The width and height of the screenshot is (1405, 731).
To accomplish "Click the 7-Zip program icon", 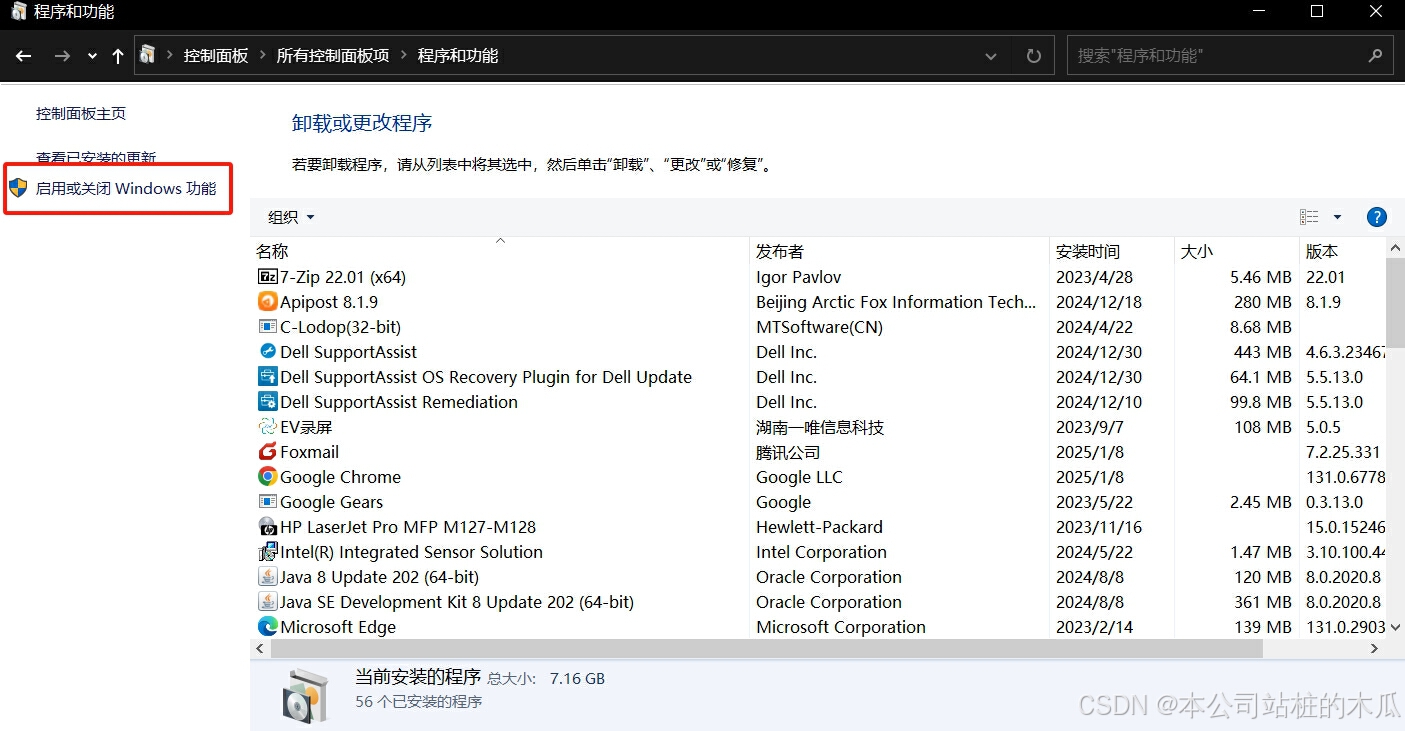I will (267, 277).
